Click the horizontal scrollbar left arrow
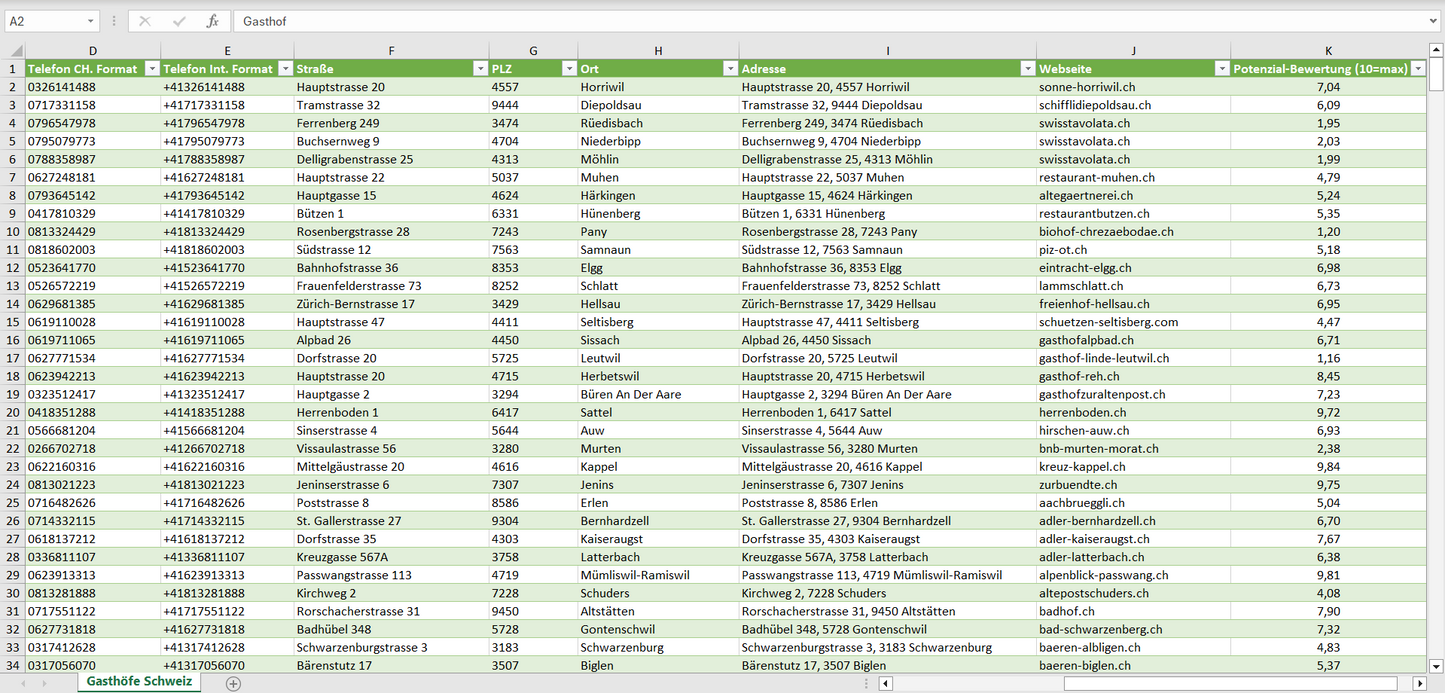The image size is (1445, 693). point(885,683)
